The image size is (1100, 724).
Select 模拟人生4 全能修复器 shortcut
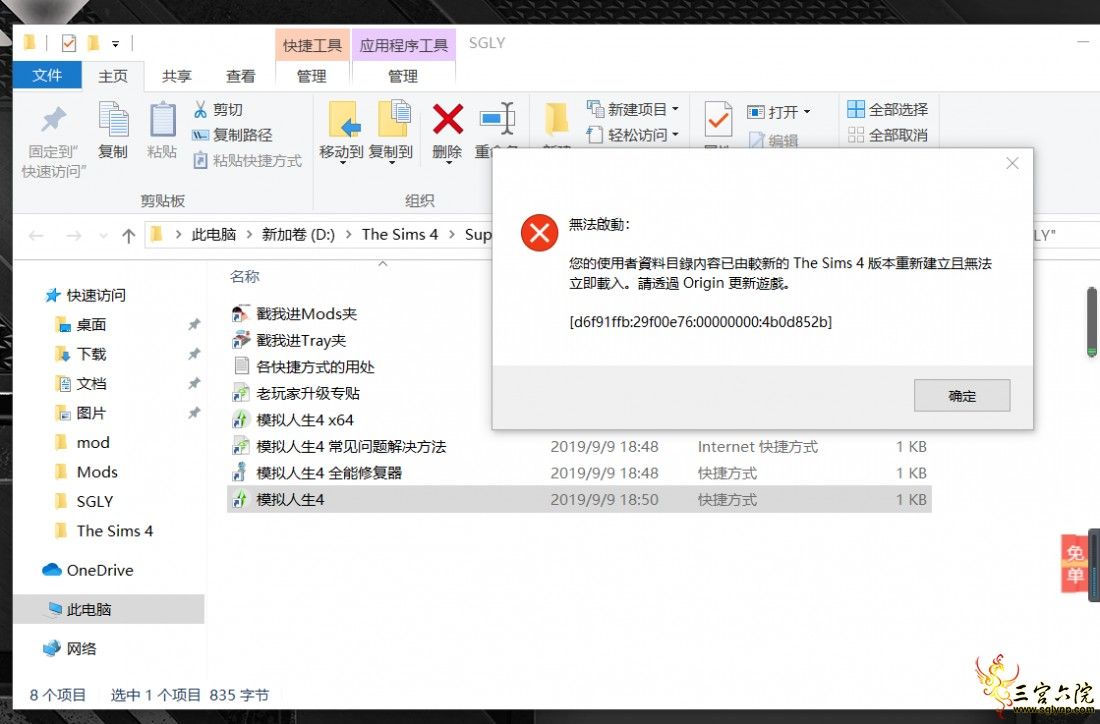coord(317,473)
